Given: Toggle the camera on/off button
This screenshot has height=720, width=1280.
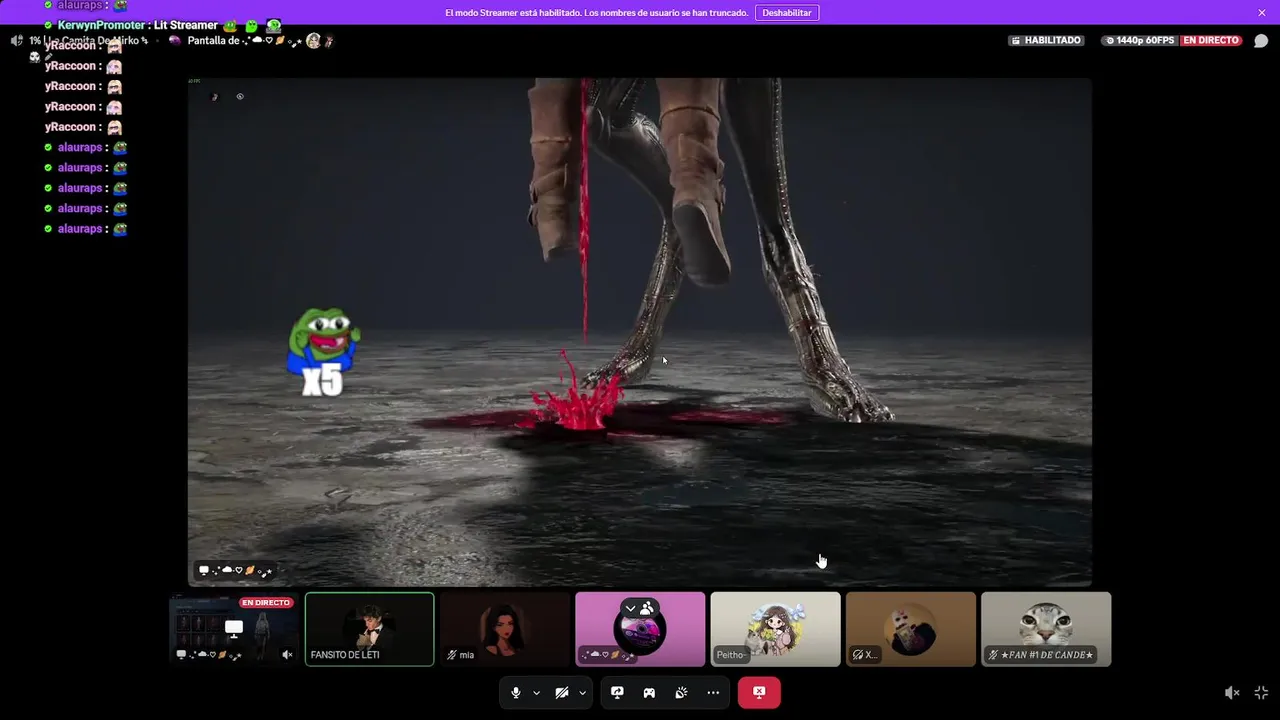Looking at the screenshot, I should click(562, 693).
